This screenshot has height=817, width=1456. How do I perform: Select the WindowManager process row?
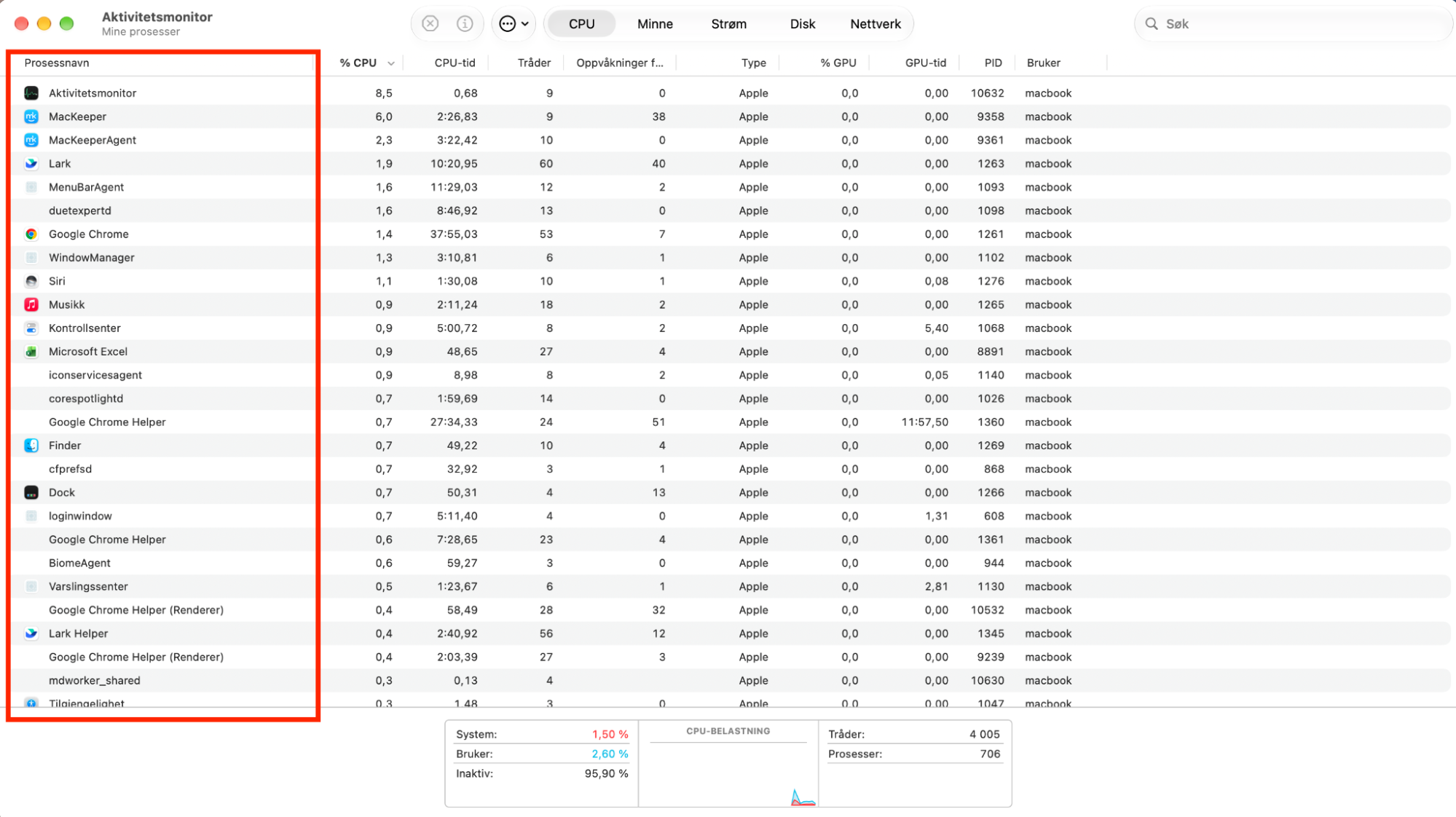[731, 258]
